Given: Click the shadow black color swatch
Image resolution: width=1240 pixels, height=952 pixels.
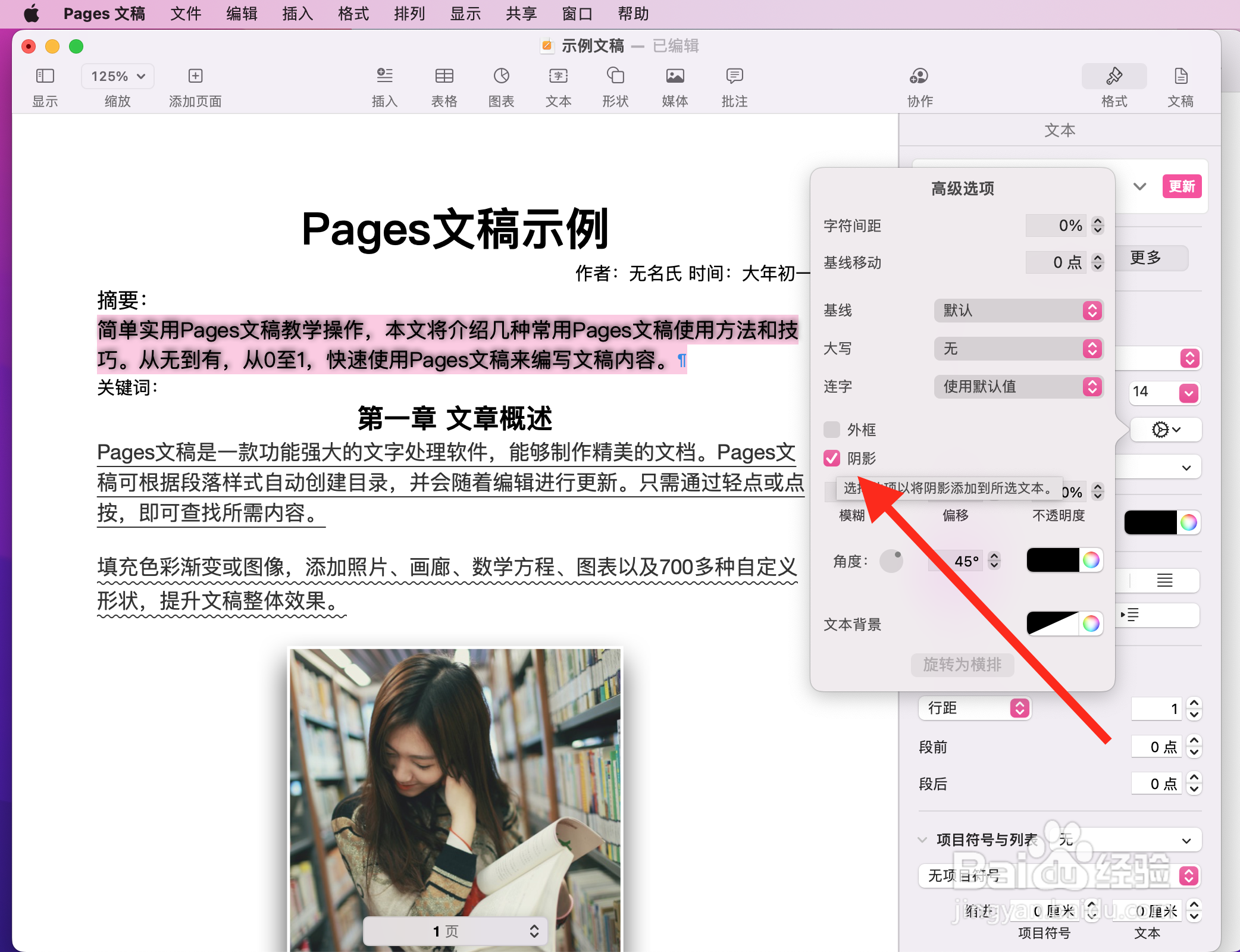Looking at the screenshot, I should point(1053,560).
